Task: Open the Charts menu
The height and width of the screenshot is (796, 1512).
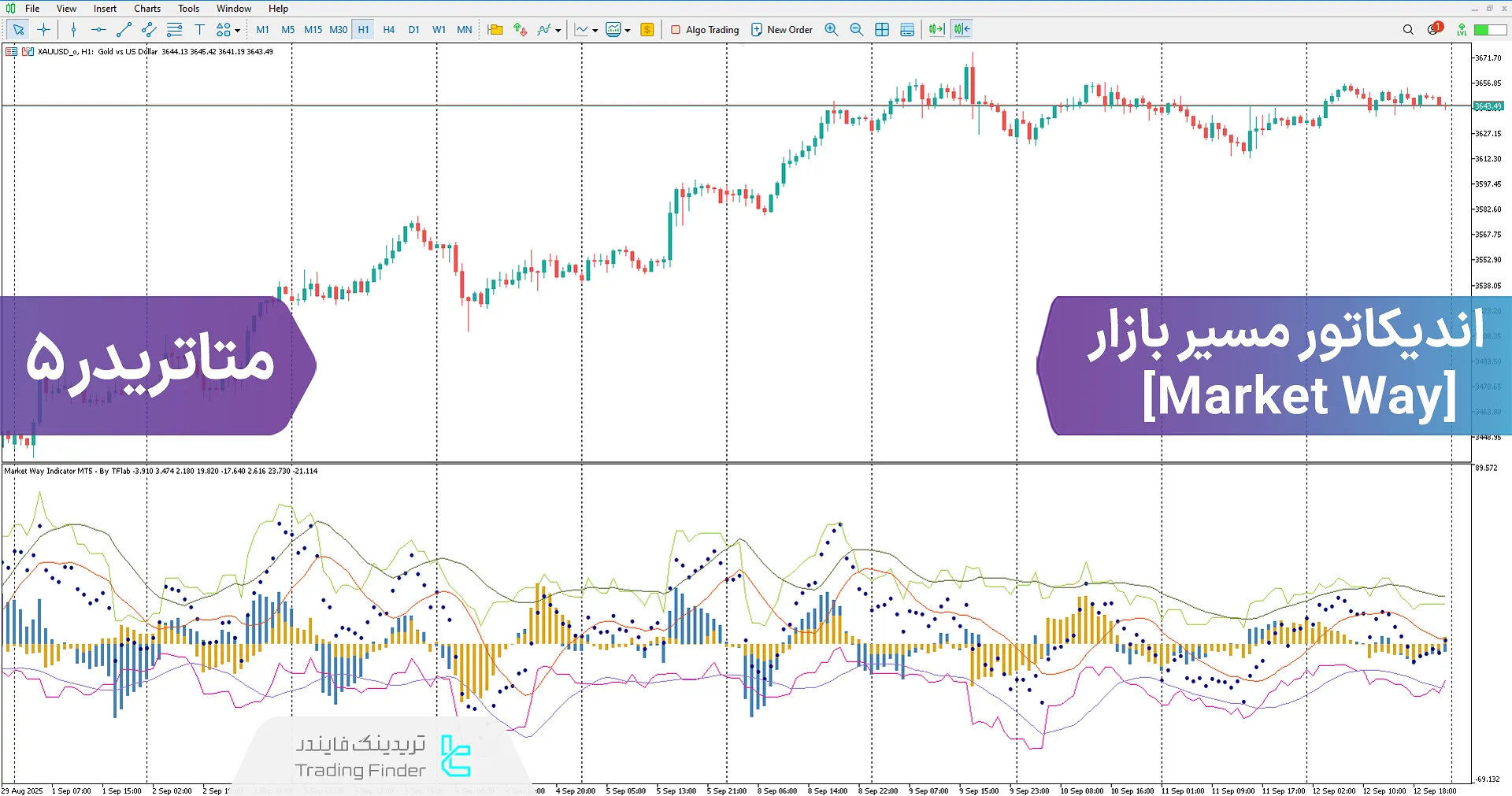Action: pyautogui.click(x=146, y=8)
